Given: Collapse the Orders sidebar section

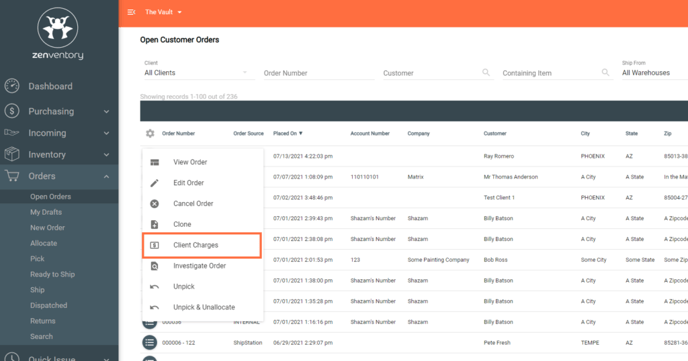Looking at the screenshot, I should 106,176.
